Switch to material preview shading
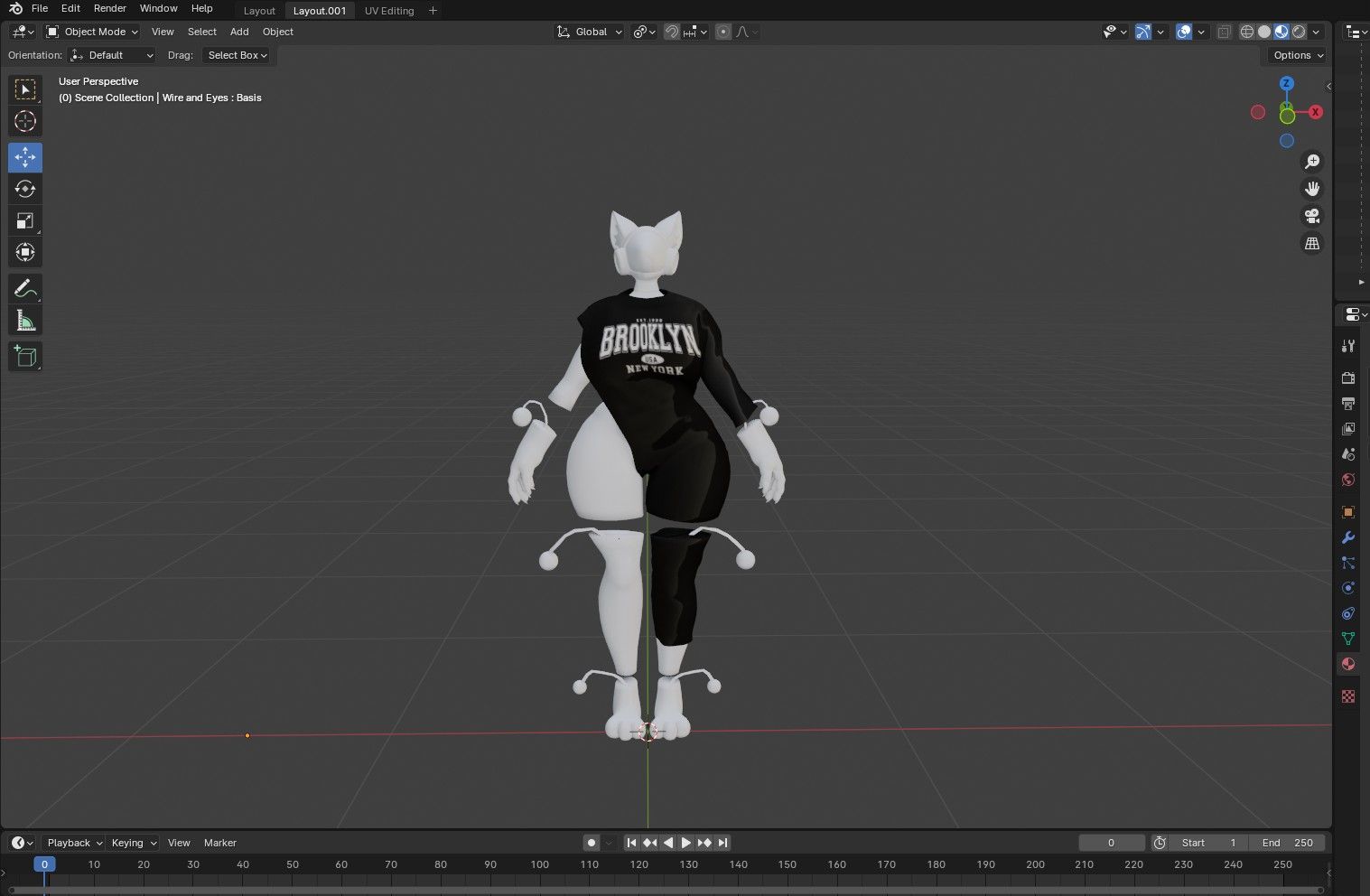Image resolution: width=1370 pixels, height=896 pixels. pyautogui.click(x=1281, y=32)
